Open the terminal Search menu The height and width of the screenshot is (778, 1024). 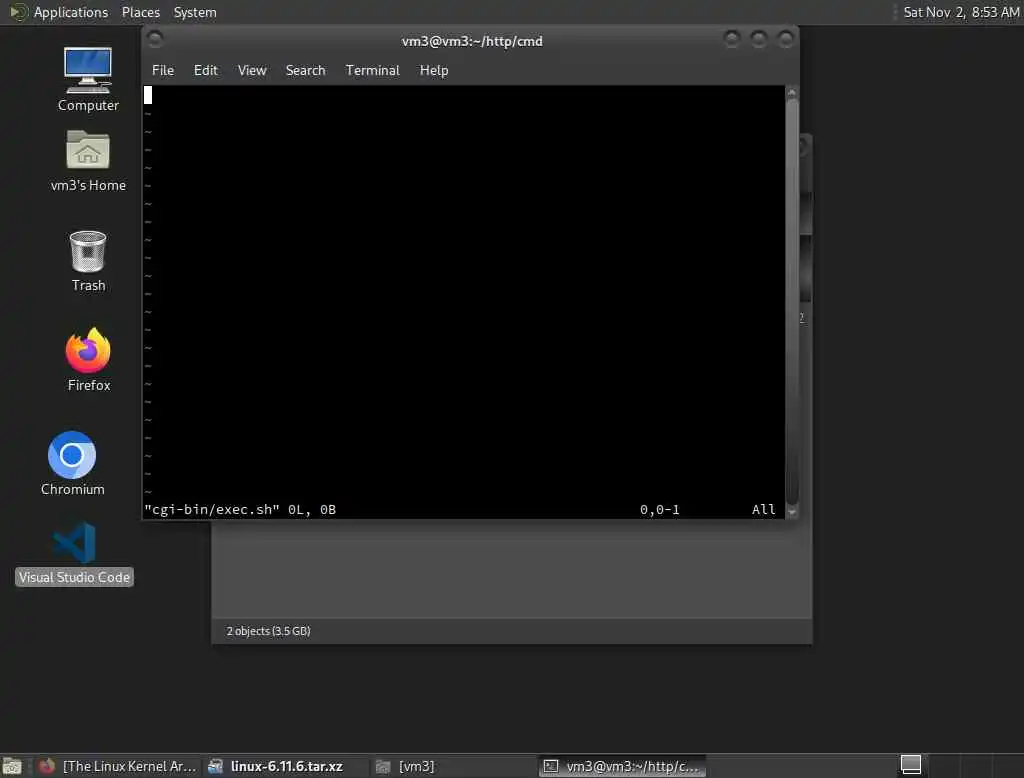305,70
